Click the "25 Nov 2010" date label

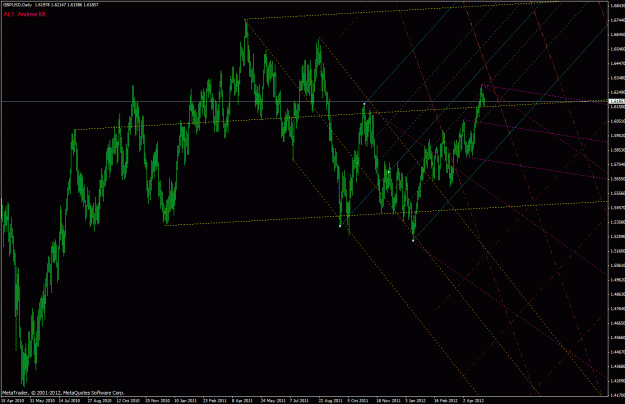pyautogui.click(x=157, y=400)
